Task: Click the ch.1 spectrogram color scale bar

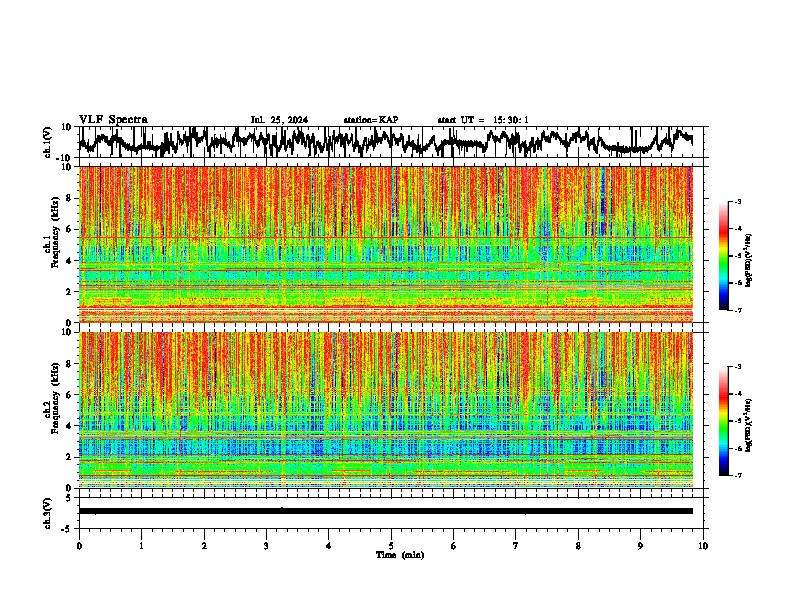Action: coord(723,256)
